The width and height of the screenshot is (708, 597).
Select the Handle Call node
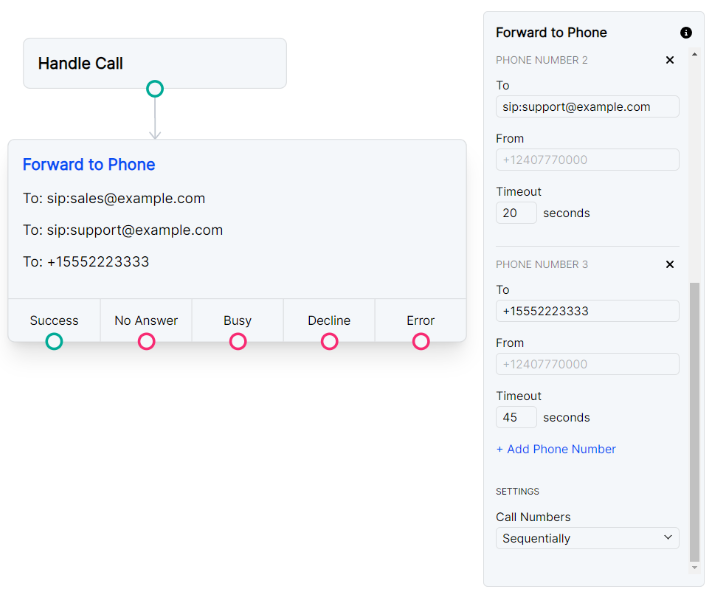pyautogui.click(x=155, y=63)
